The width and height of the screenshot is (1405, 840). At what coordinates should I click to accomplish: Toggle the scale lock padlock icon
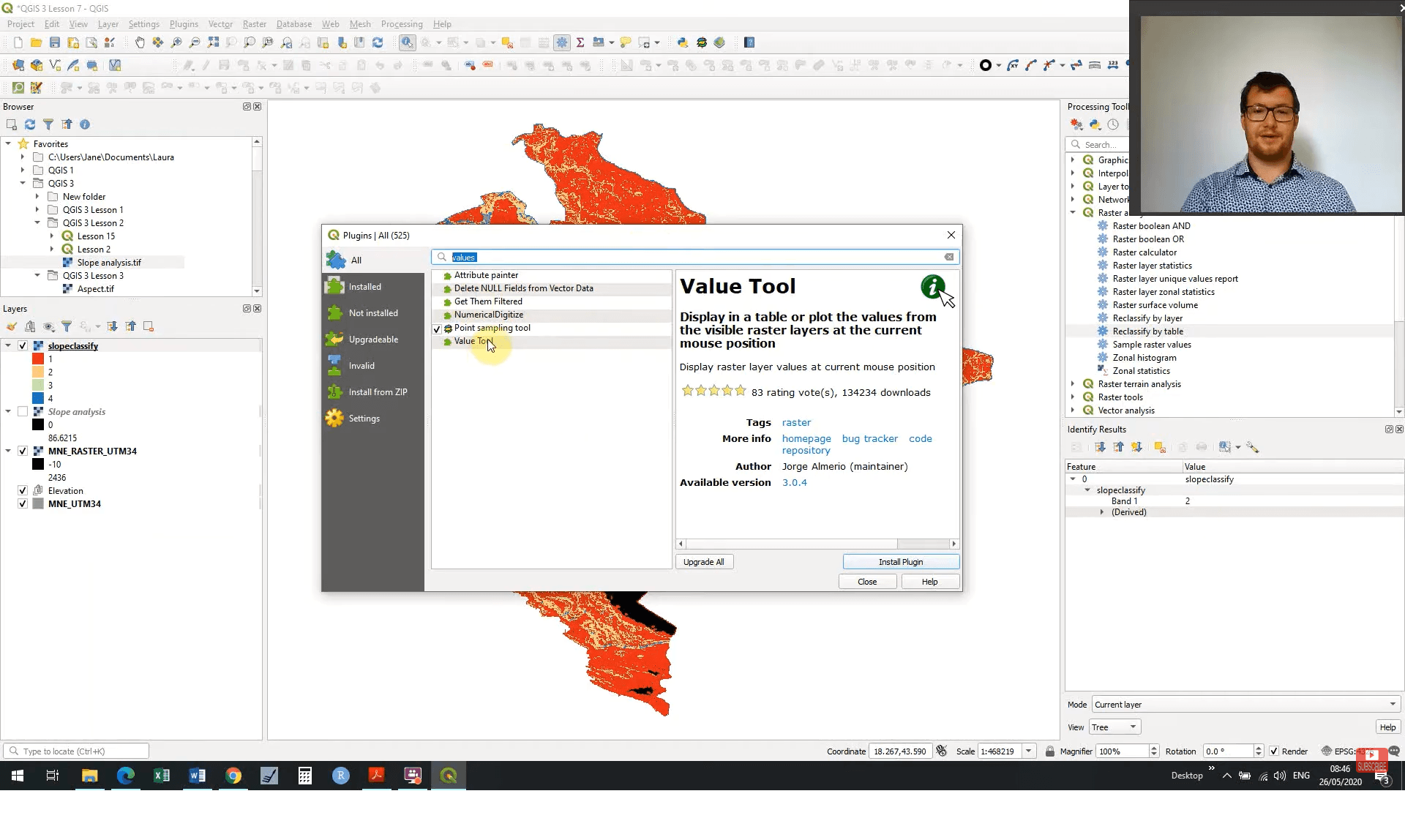click(1050, 751)
